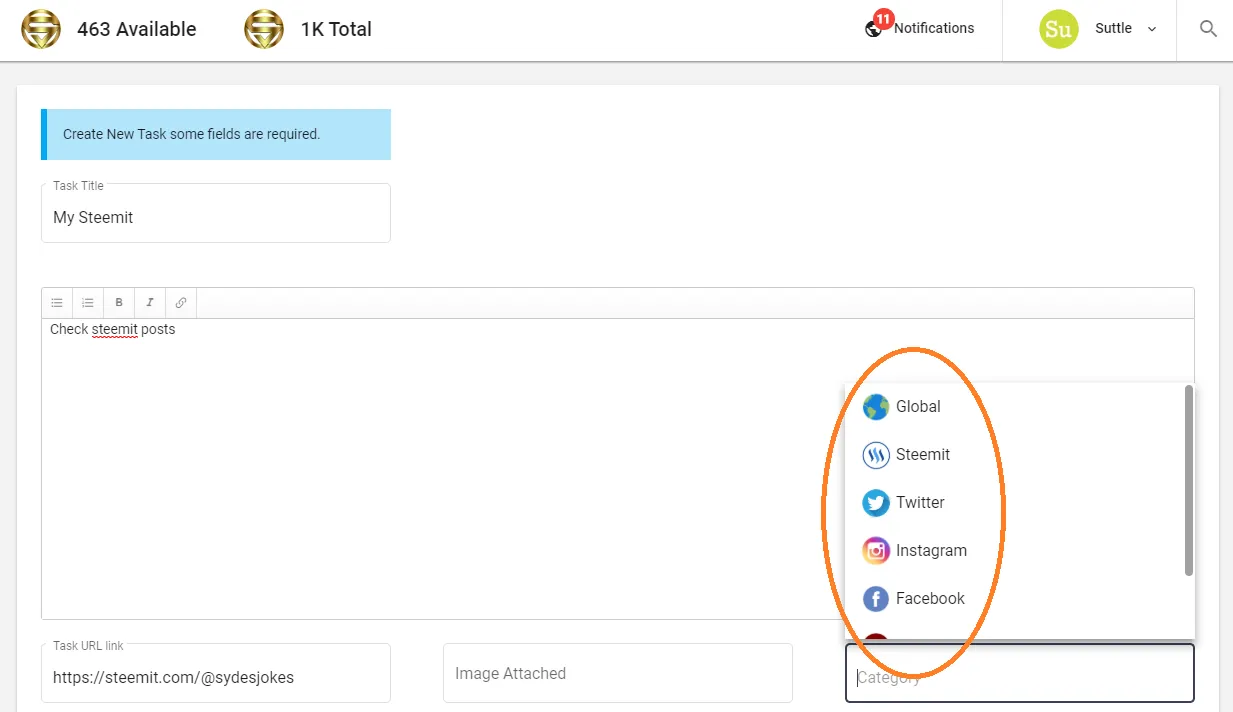
Task: Click the gold coin icon beside 1K Total
Action: click(264, 29)
